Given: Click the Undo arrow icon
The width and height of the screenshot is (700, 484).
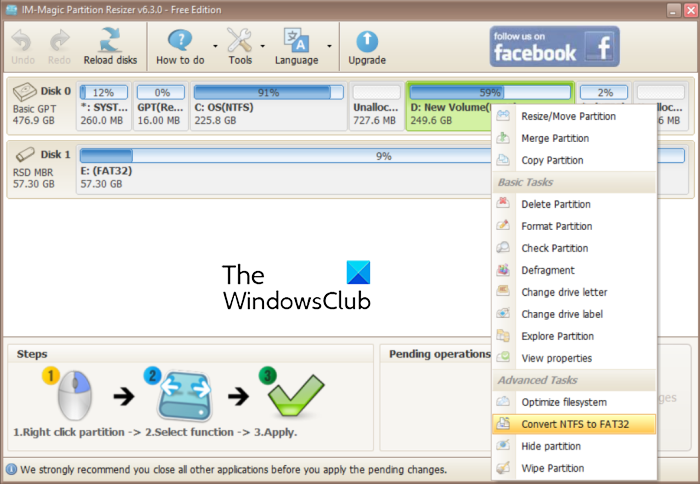Looking at the screenshot, I should 21,41.
